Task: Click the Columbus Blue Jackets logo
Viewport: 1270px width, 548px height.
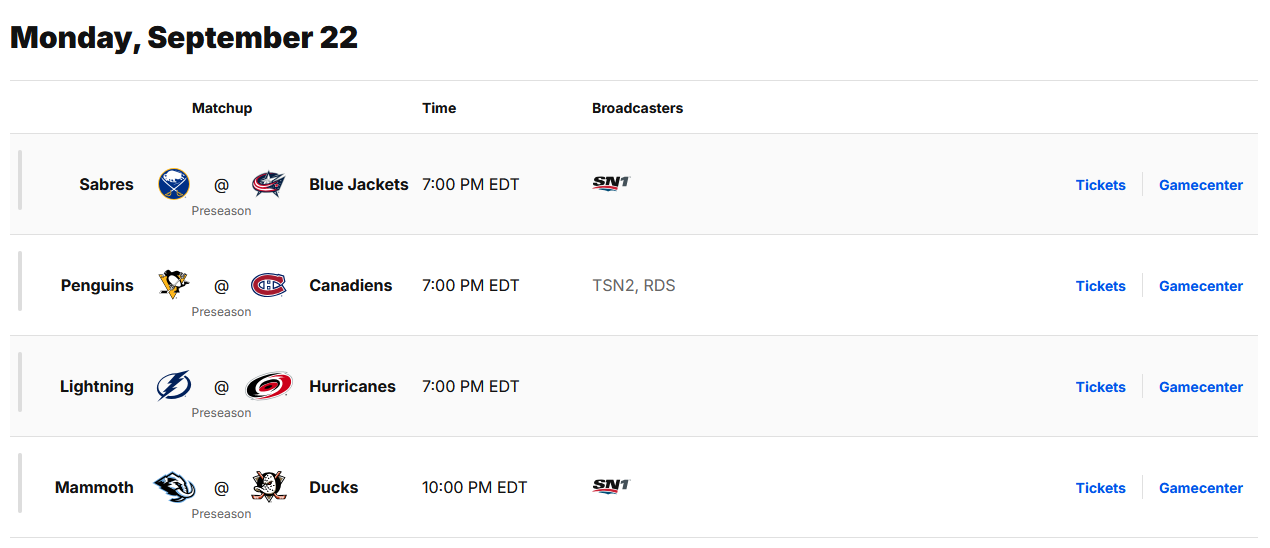Action: coord(268,184)
